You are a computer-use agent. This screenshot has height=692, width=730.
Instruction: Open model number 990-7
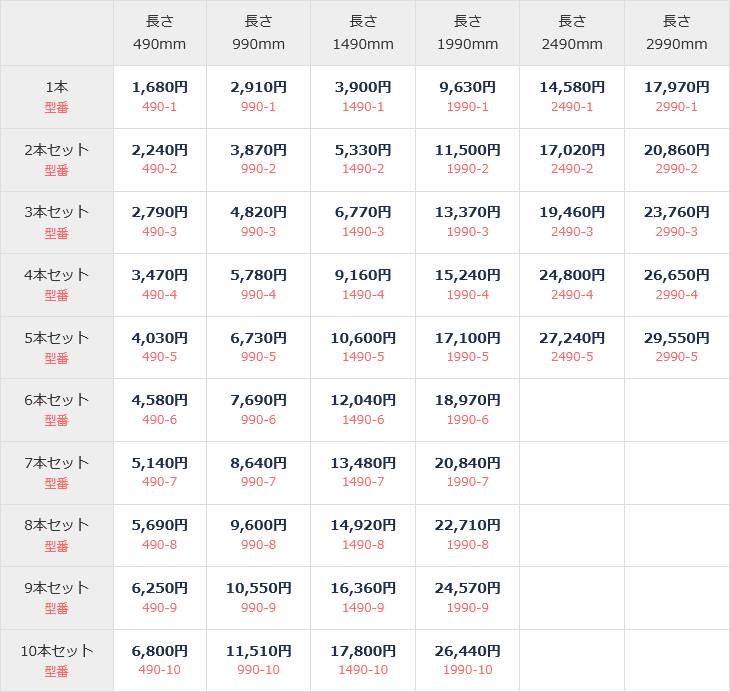pos(258,482)
